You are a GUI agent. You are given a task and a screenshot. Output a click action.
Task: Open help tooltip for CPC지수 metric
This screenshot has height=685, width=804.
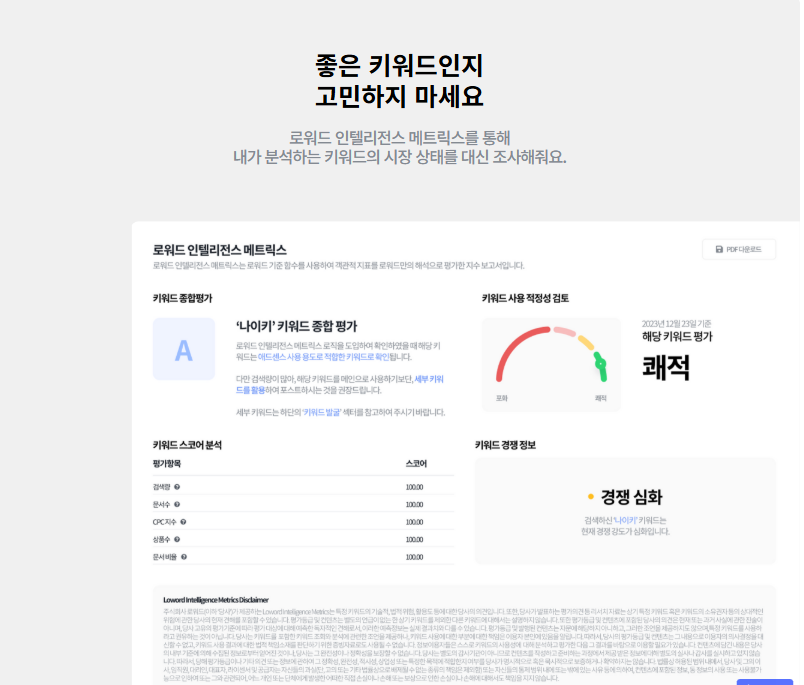pyautogui.click(x=185, y=522)
